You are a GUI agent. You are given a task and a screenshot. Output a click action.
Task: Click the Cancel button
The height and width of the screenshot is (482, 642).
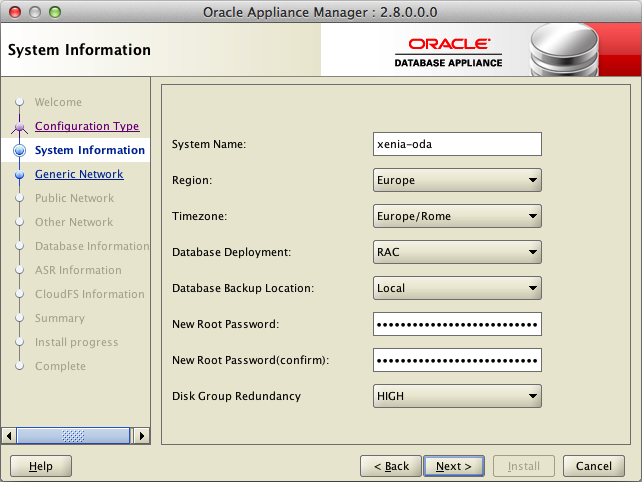click(594, 466)
